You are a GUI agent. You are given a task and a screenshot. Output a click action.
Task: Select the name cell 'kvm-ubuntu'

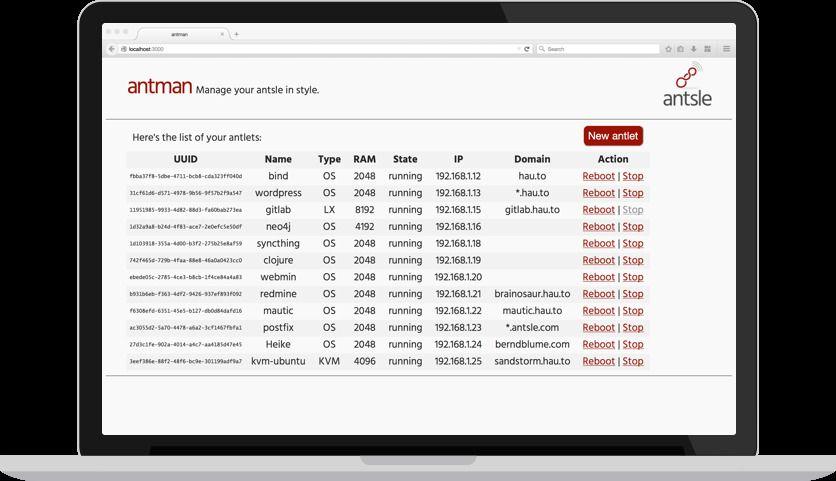[x=278, y=361]
